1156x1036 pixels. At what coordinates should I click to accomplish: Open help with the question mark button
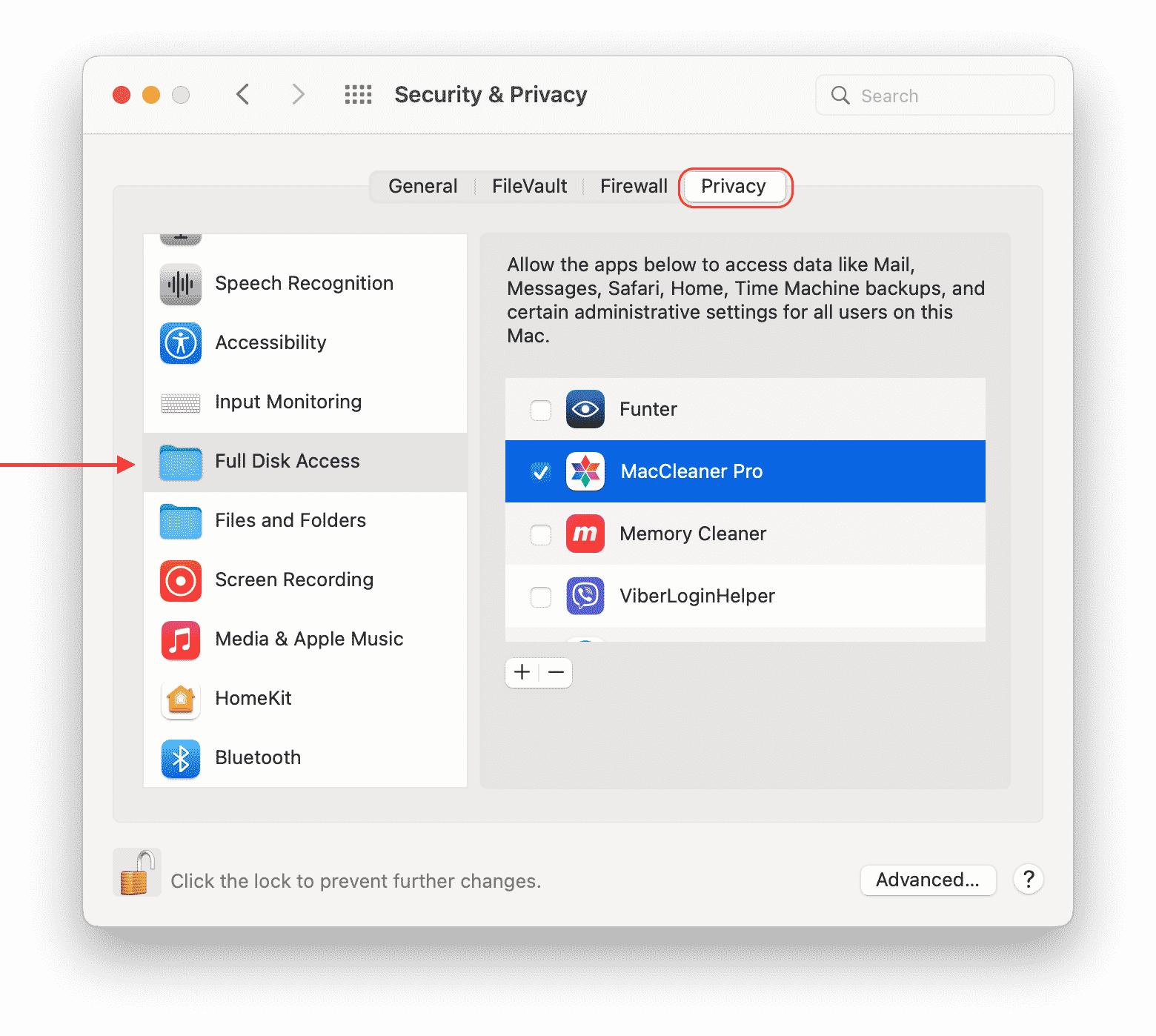pyautogui.click(x=1029, y=880)
